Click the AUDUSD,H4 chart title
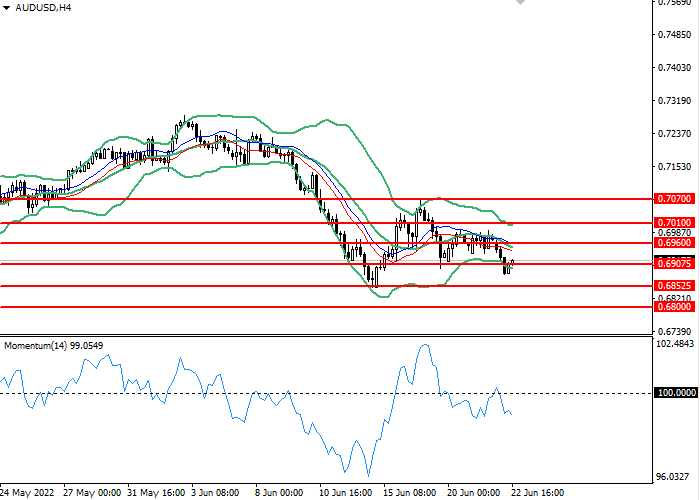700x500 pixels. pyautogui.click(x=43, y=8)
